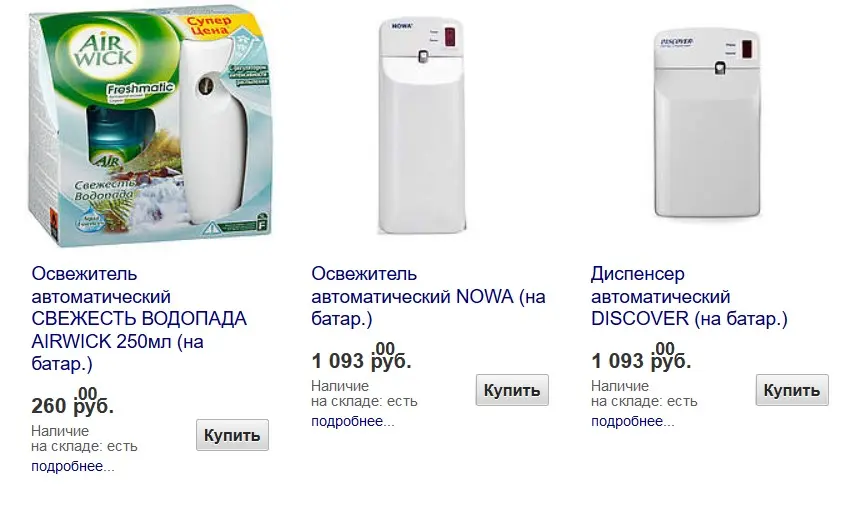Screen dimensions: 861x516
Task: Click the DISCOVER 'Наличие на складе' text
Action: click(644, 394)
